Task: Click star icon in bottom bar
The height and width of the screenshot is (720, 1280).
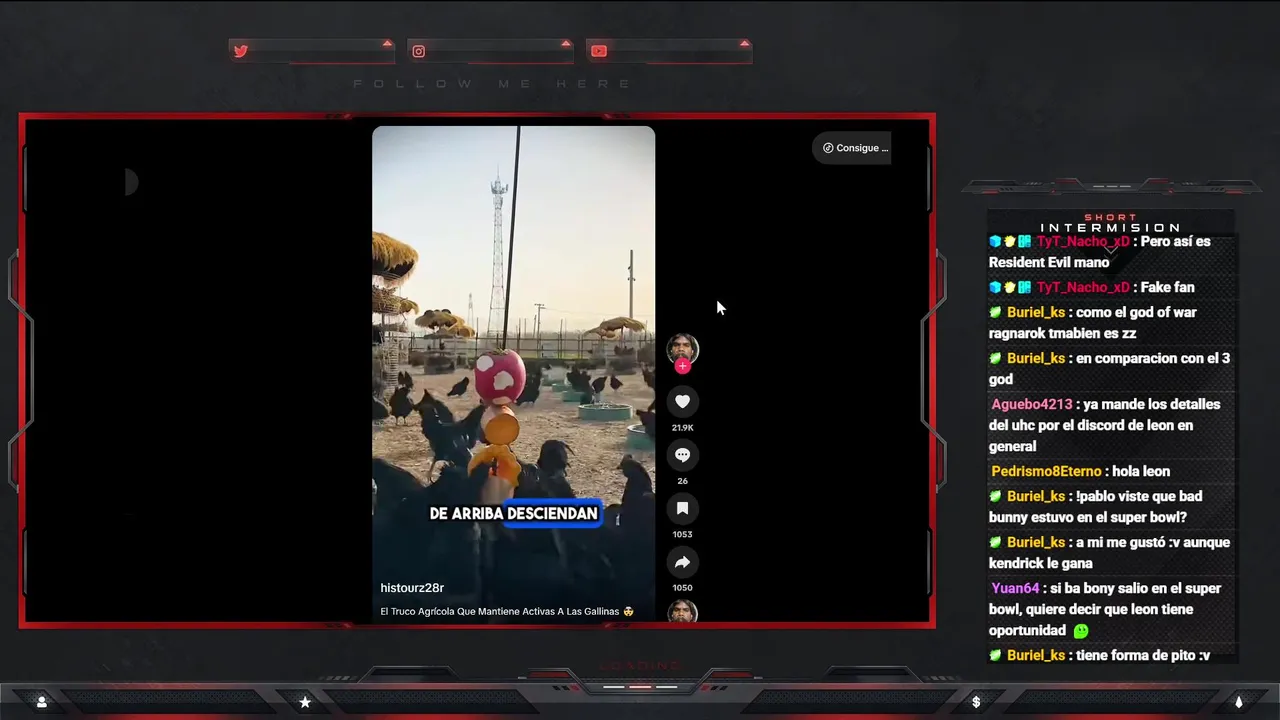Action: pyautogui.click(x=305, y=702)
